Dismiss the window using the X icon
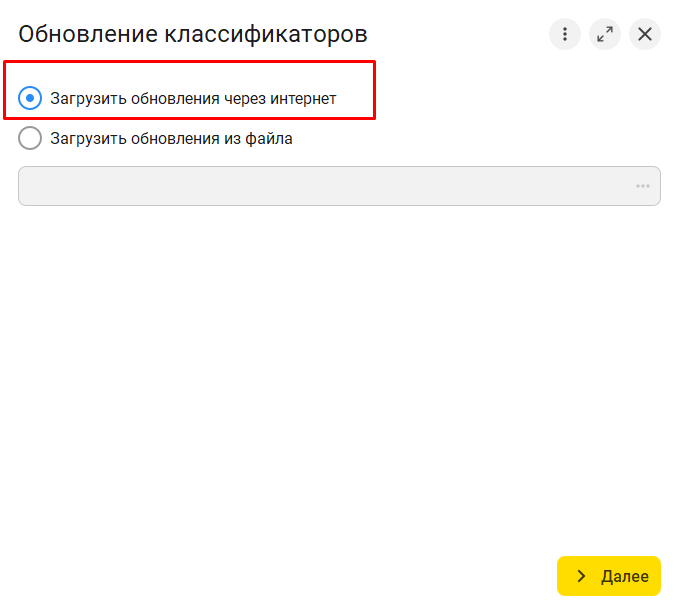 coord(645,34)
